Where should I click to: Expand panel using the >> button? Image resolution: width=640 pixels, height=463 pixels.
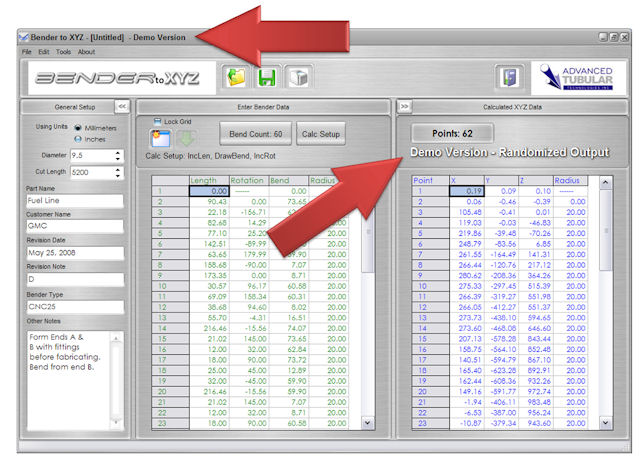[x=405, y=105]
